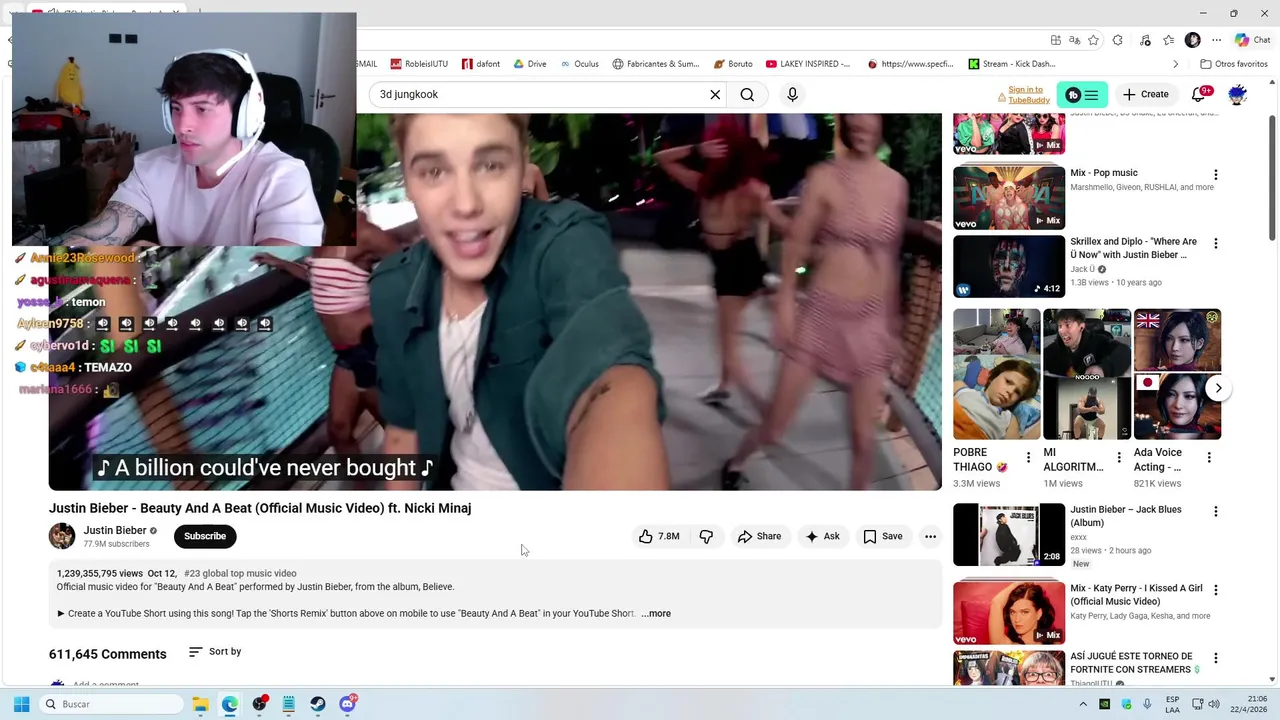Open File Explorer from taskbar
Viewport: 1280px width, 720px height.
tap(200, 704)
